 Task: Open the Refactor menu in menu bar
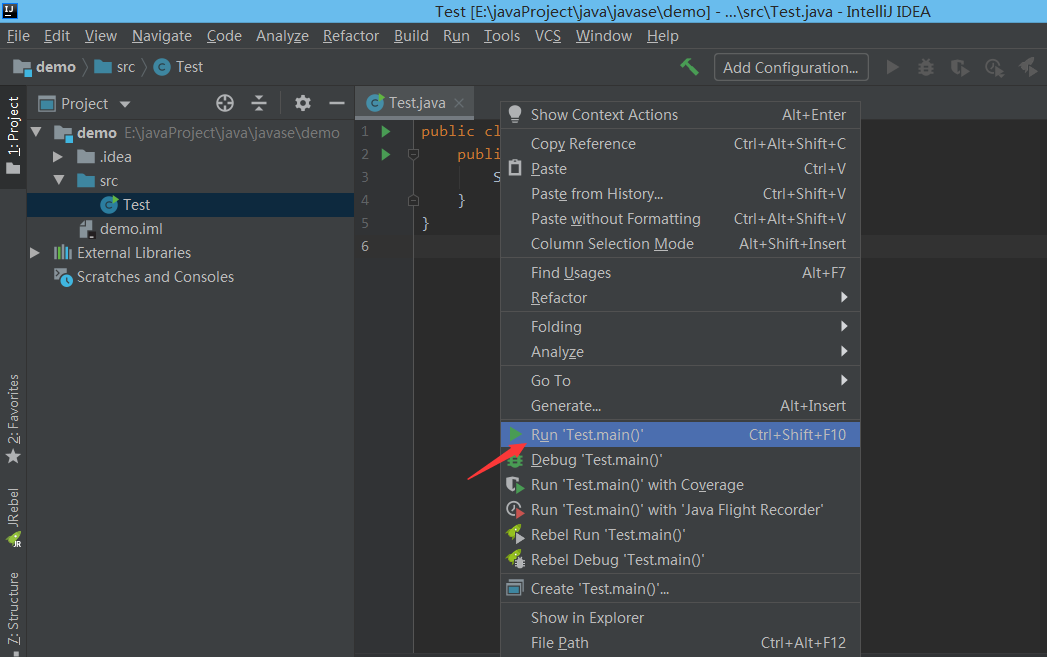click(x=351, y=36)
